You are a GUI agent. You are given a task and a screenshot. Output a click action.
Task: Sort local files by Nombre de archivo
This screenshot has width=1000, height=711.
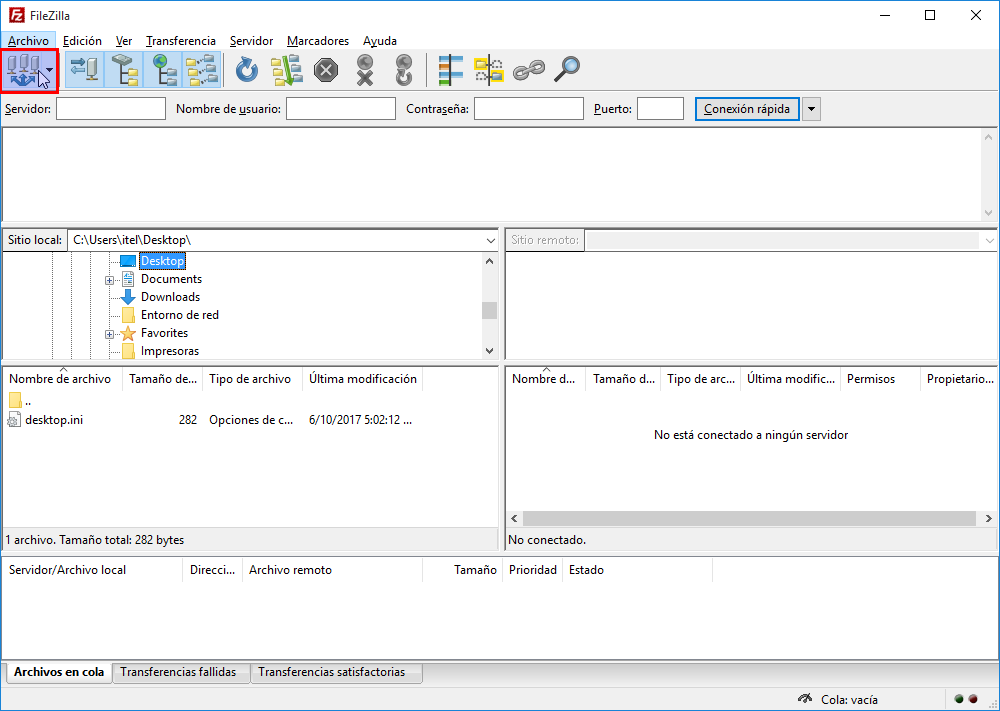tap(62, 379)
